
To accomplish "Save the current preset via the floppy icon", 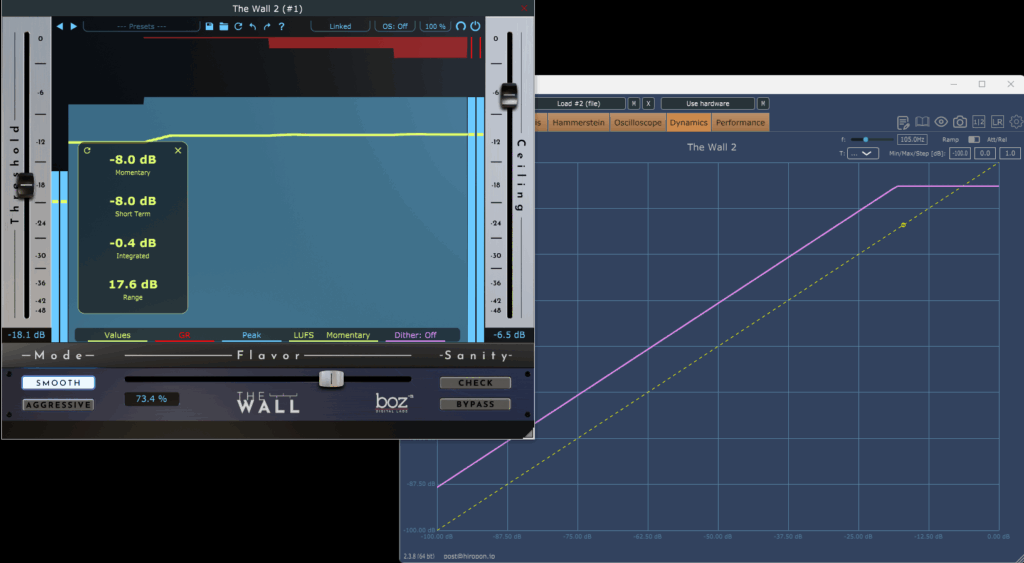I will (x=209, y=26).
